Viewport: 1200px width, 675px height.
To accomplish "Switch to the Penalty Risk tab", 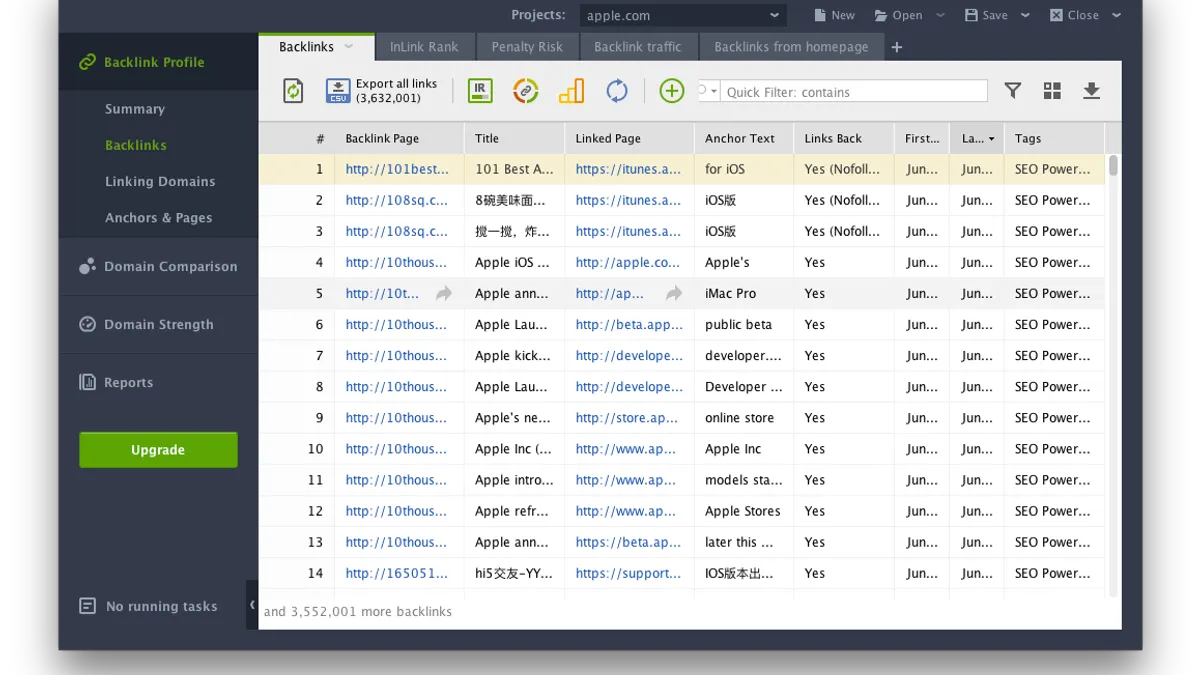I will [x=527, y=47].
